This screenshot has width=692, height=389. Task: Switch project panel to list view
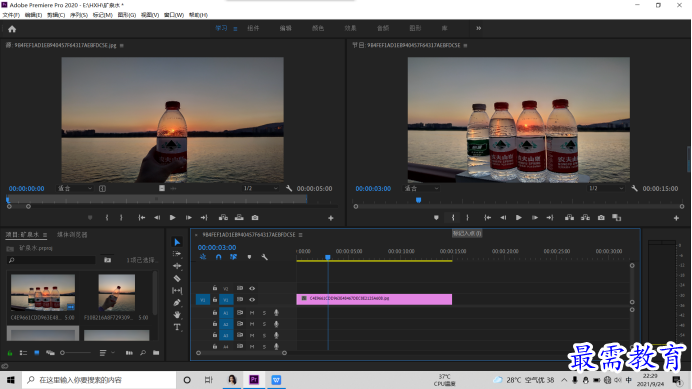[x=23, y=353]
